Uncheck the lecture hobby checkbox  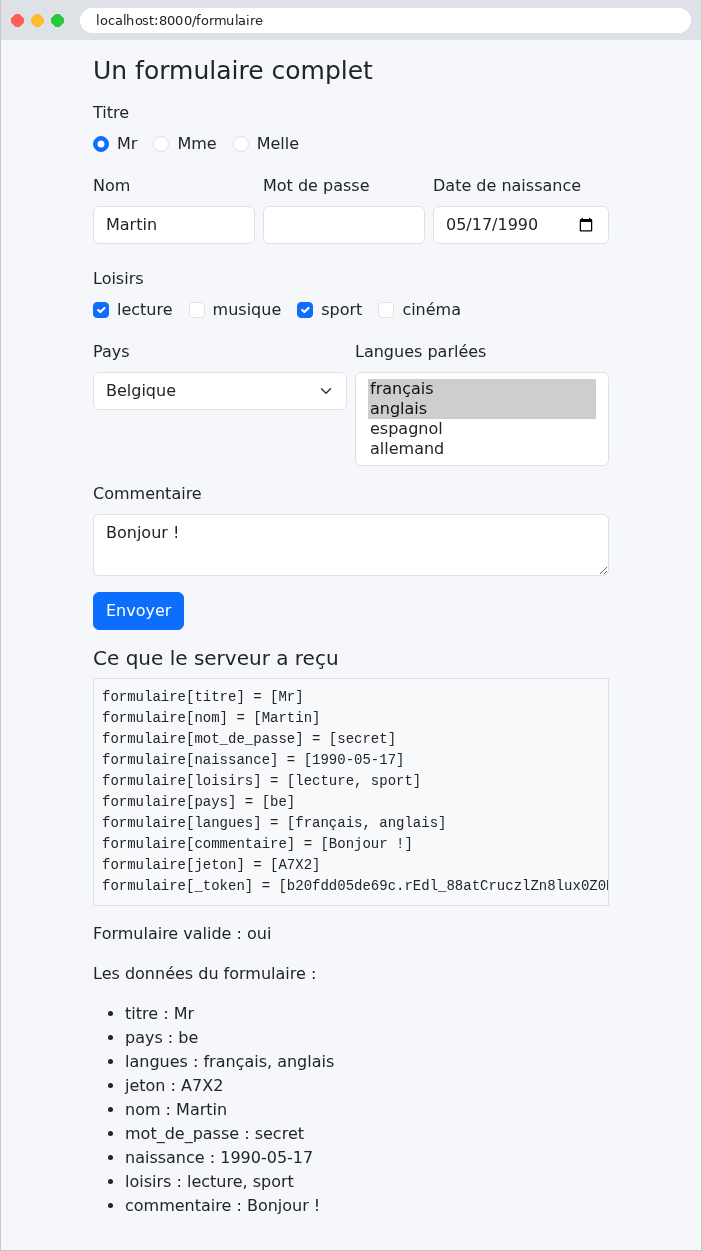[x=101, y=310]
